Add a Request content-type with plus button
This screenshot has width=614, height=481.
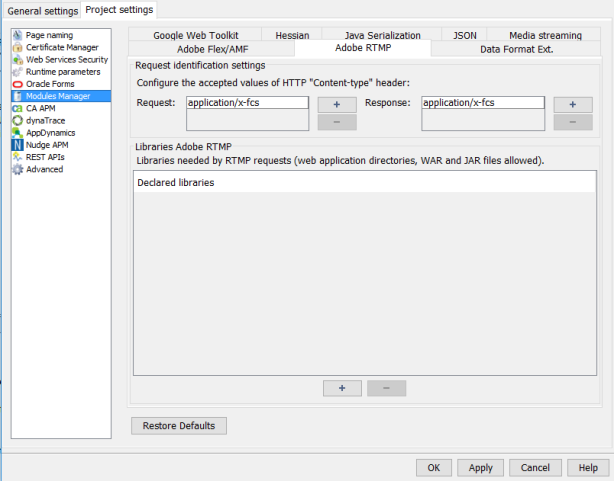click(337, 105)
